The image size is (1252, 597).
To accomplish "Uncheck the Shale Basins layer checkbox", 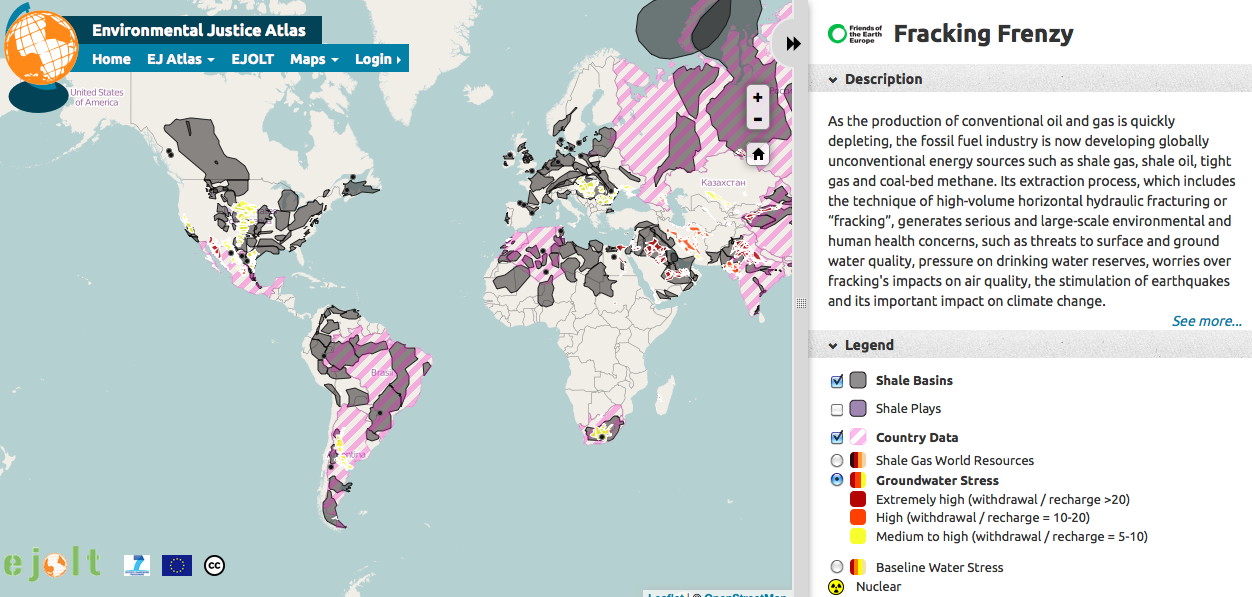I will (837, 381).
